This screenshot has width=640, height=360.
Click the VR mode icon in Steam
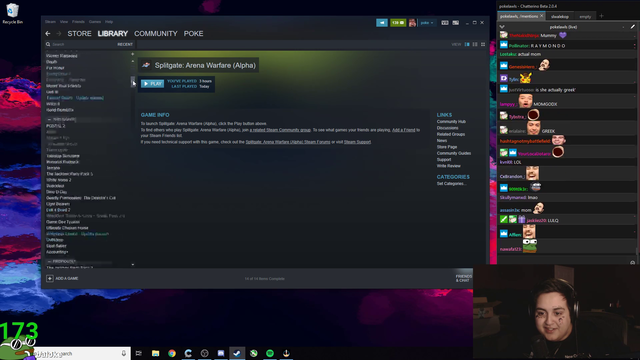[x=445, y=23]
